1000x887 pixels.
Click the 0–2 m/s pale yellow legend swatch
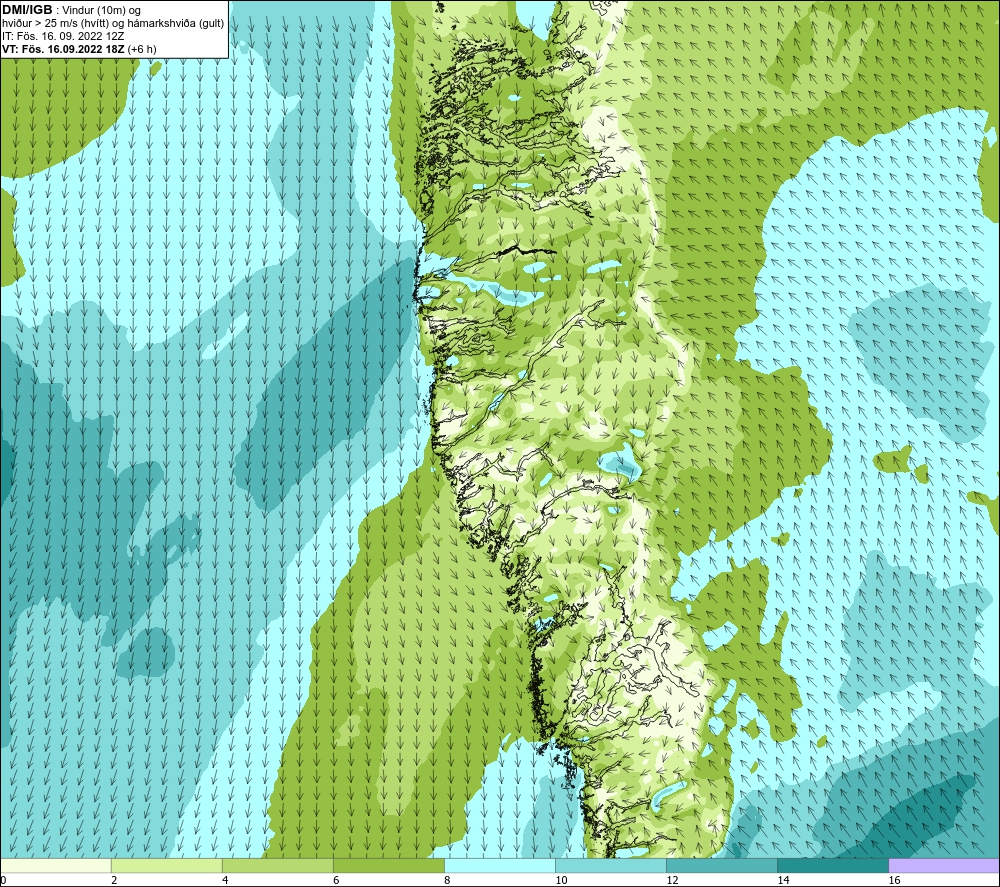pos(55,865)
